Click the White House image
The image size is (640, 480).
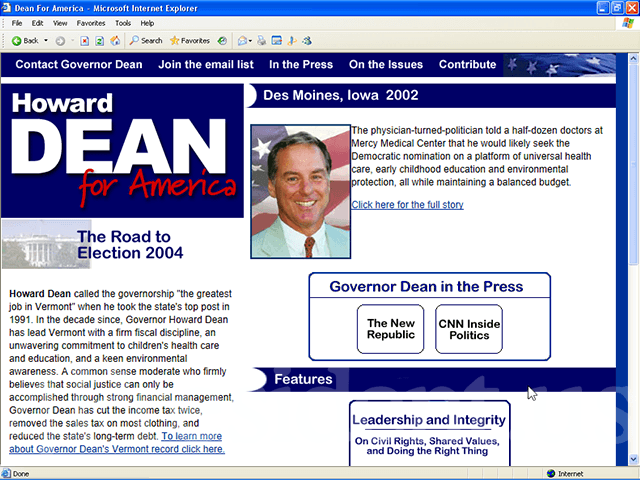[46, 244]
